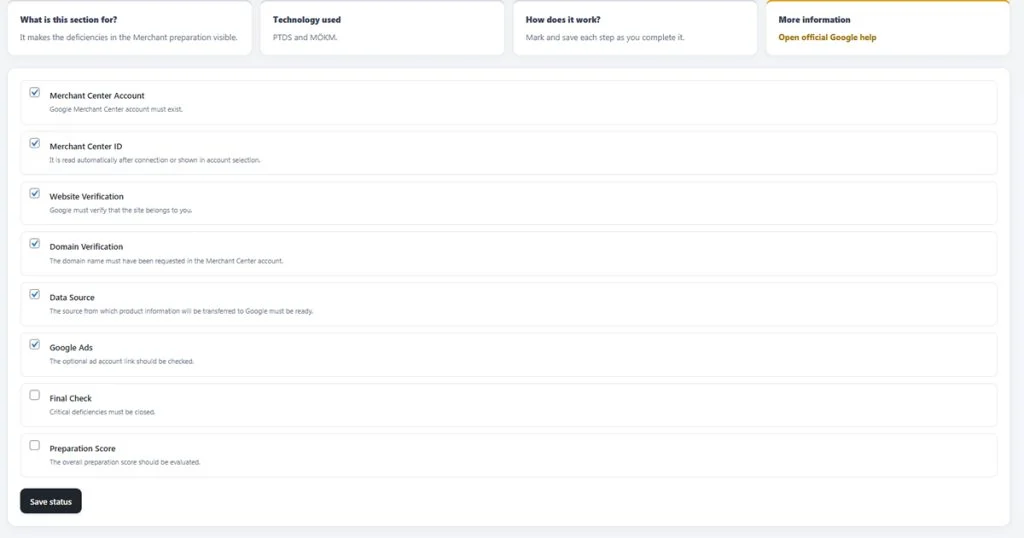Screen dimensions: 1024x538
Task: Open official Google help link
Action: click(827, 37)
